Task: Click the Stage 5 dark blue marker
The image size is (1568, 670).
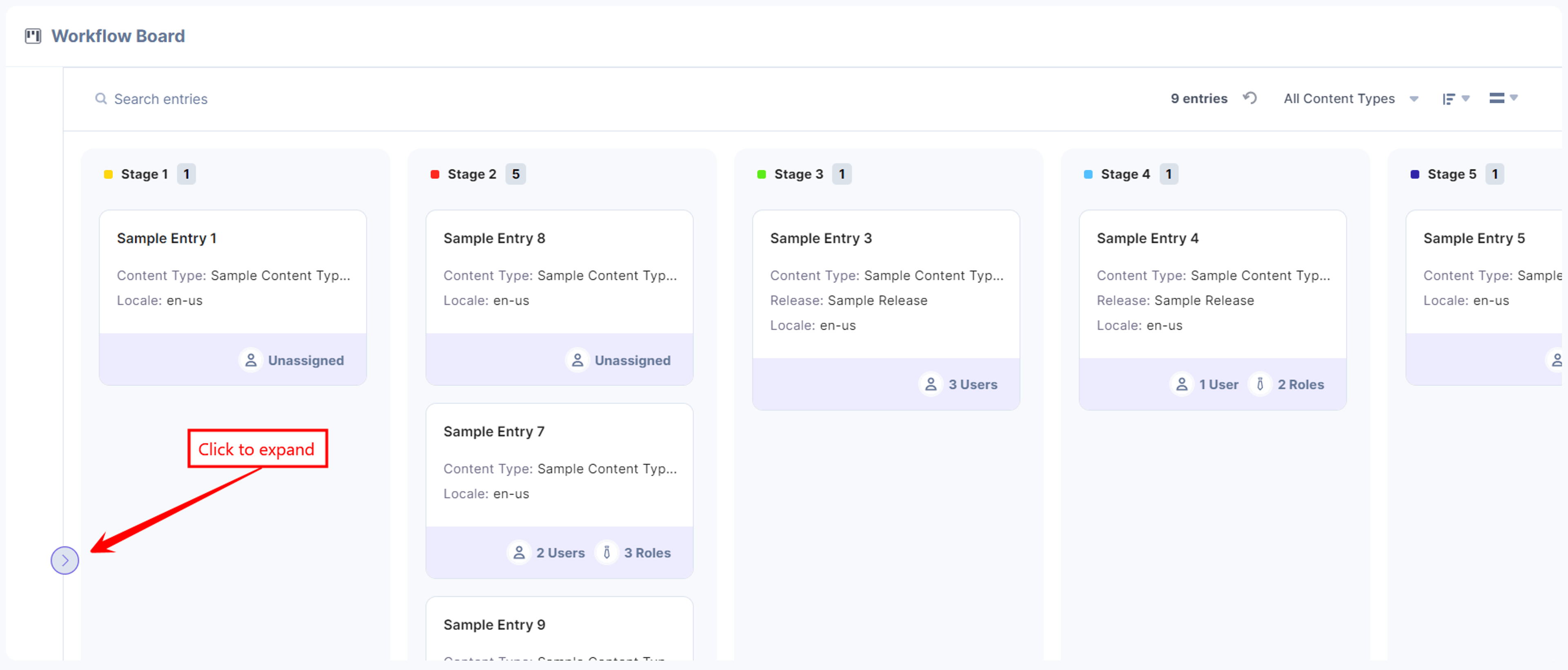Action: click(1414, 175)
